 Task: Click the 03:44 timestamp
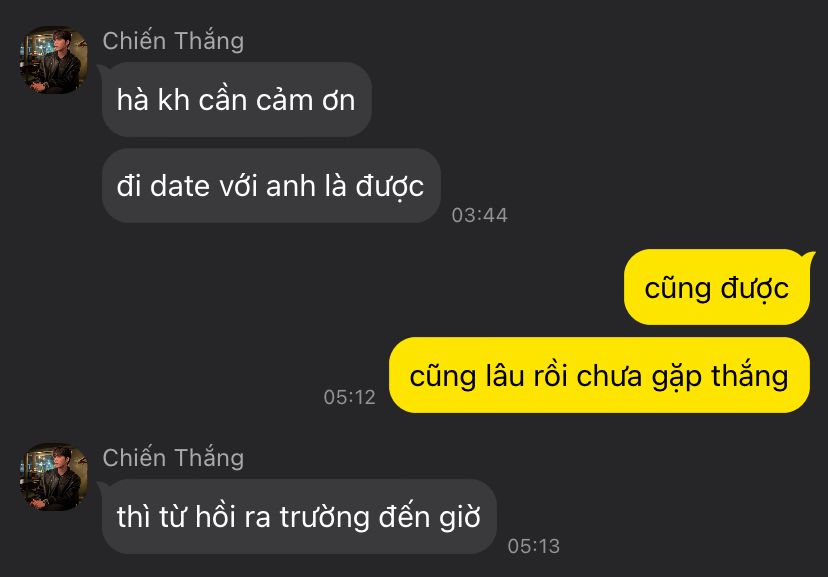(479, 215)
